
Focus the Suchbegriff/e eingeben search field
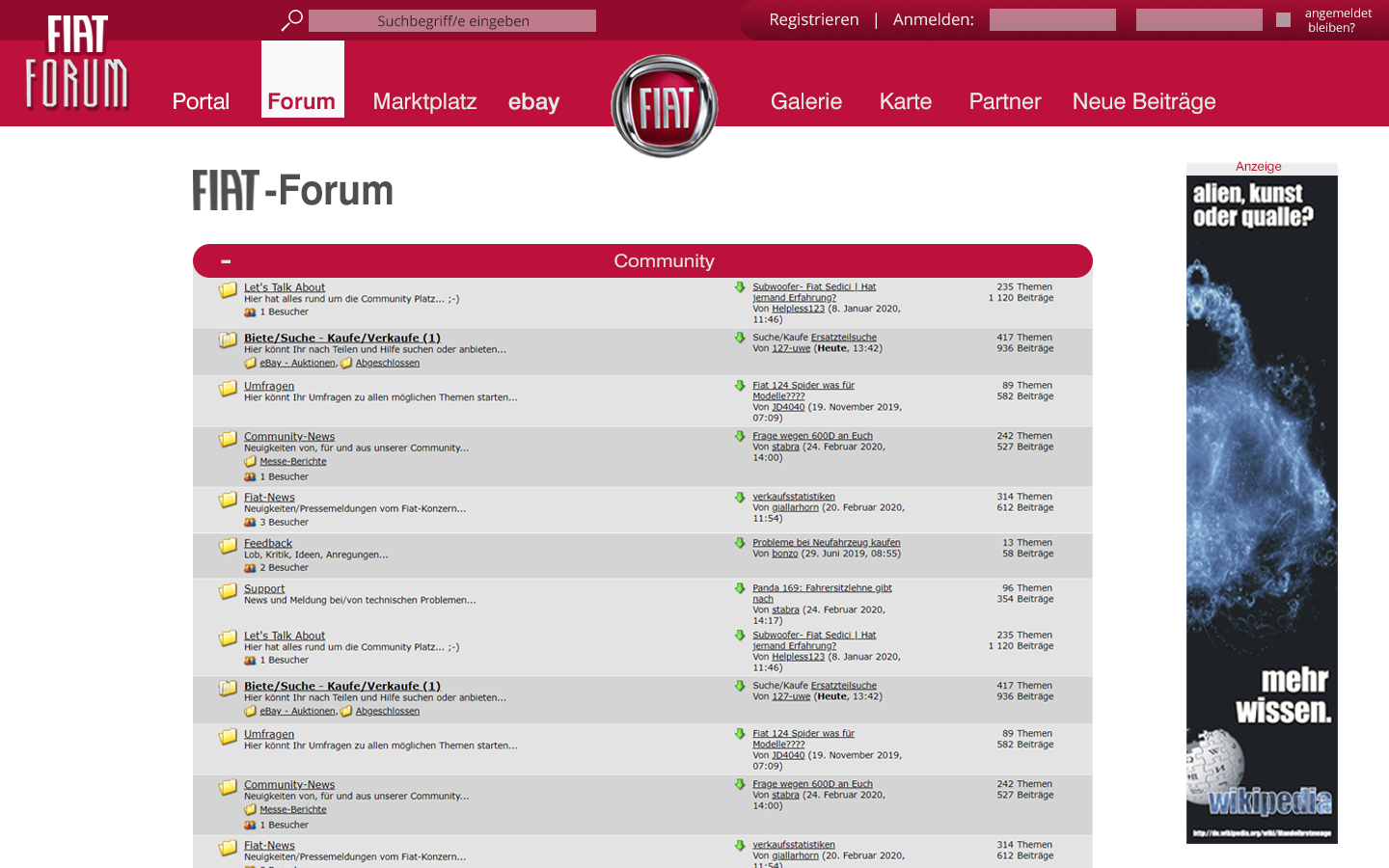pos(452,20)
